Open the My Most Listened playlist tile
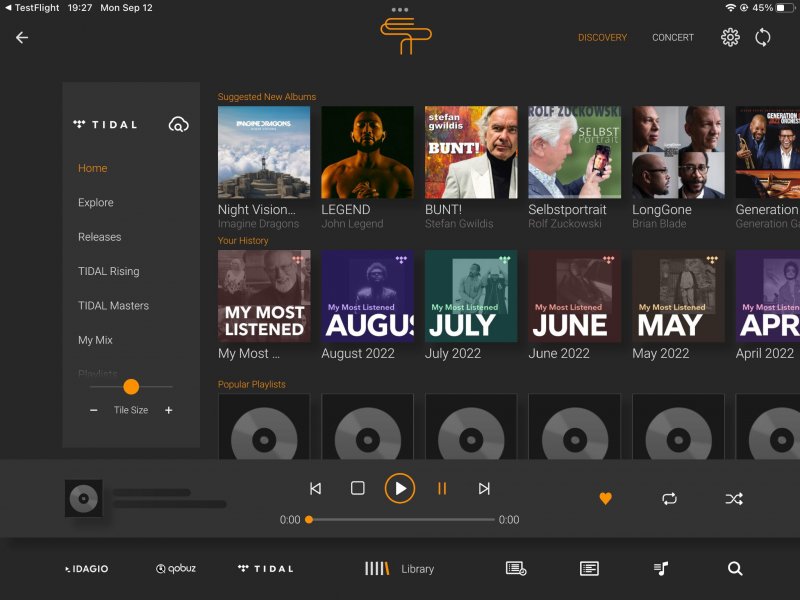800x600 pixels. [x=264, y=296]
